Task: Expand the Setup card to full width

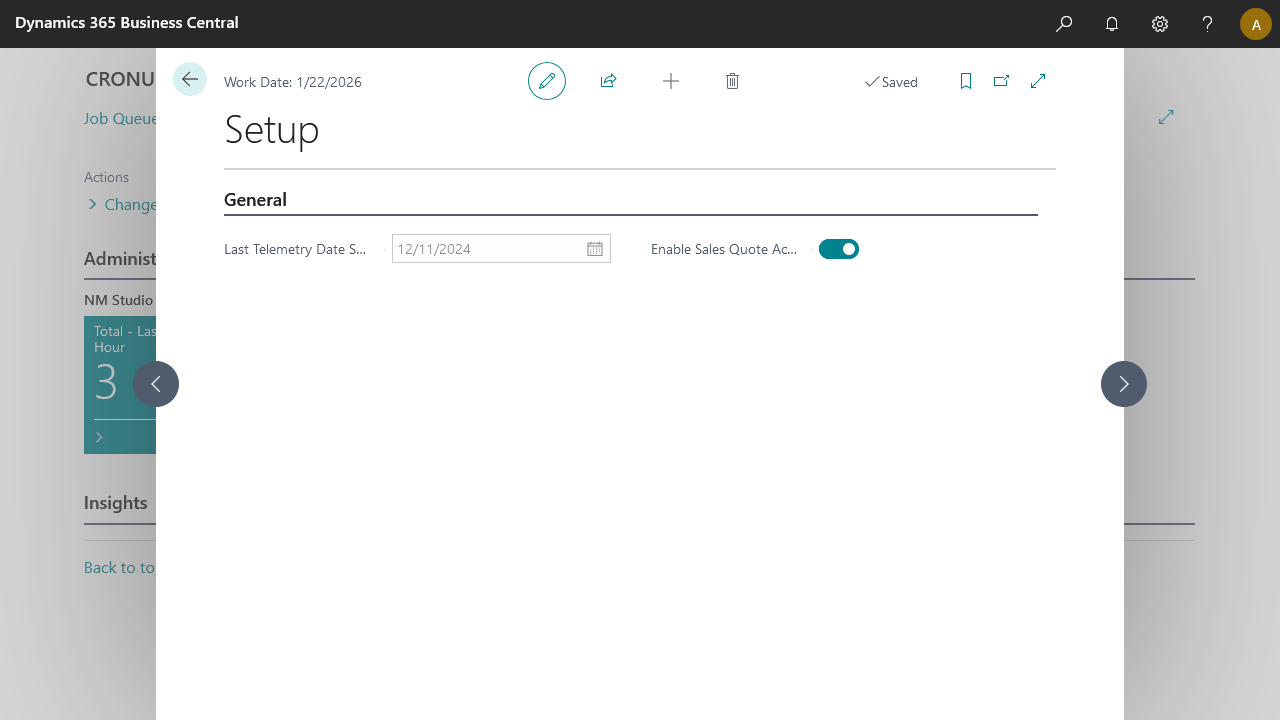Action: tap(1038, 81)
